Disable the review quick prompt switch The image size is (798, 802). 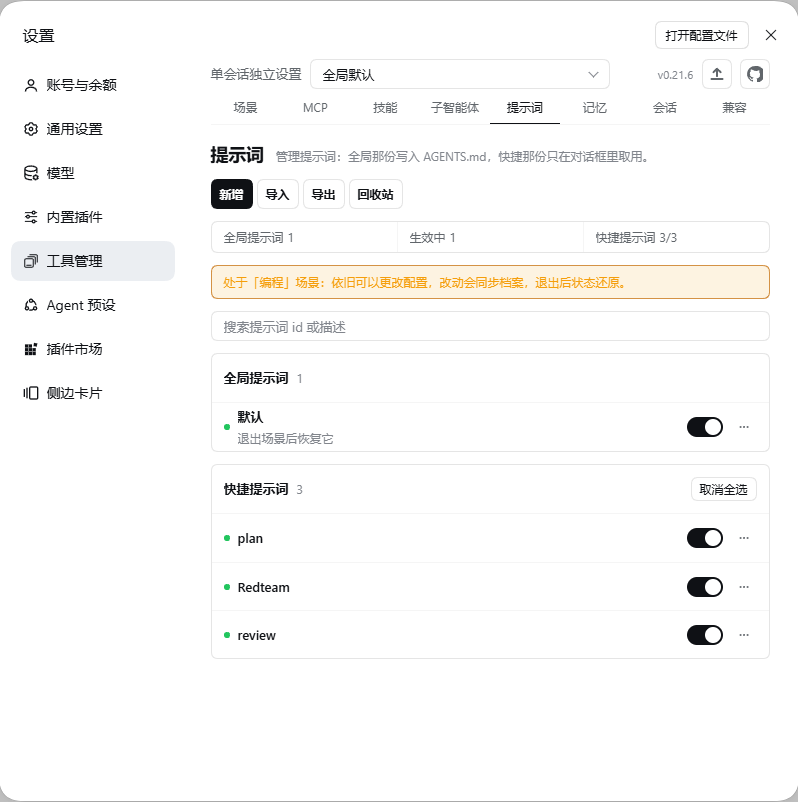coord(704,635)
